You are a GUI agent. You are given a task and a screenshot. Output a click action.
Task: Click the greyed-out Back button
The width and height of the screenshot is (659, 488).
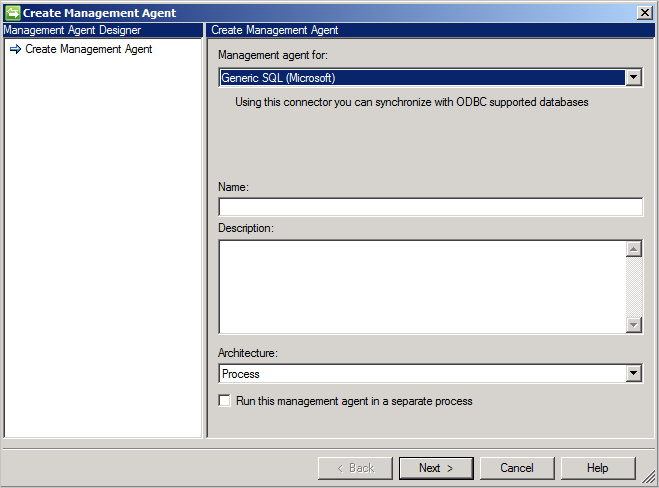click(x=355, y=468)
